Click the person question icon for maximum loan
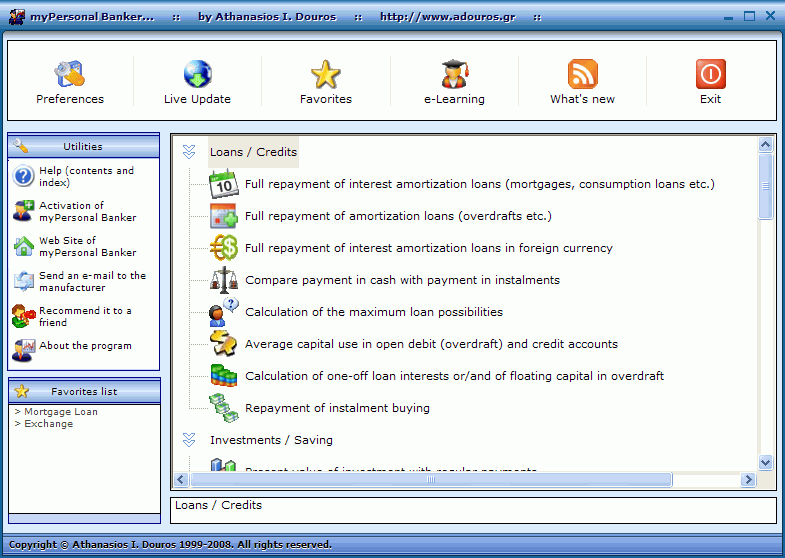Viewport: 785px width, 558px height. 223,312
